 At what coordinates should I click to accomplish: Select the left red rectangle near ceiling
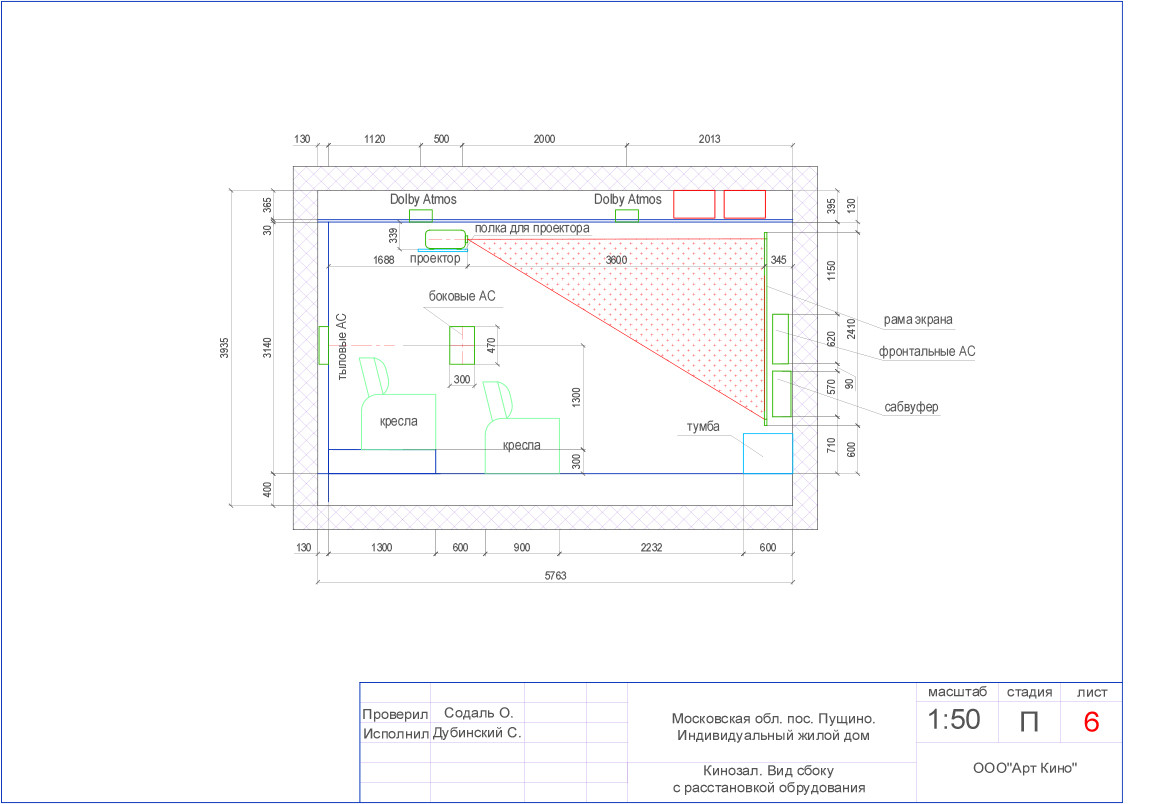tap(694, 204)
